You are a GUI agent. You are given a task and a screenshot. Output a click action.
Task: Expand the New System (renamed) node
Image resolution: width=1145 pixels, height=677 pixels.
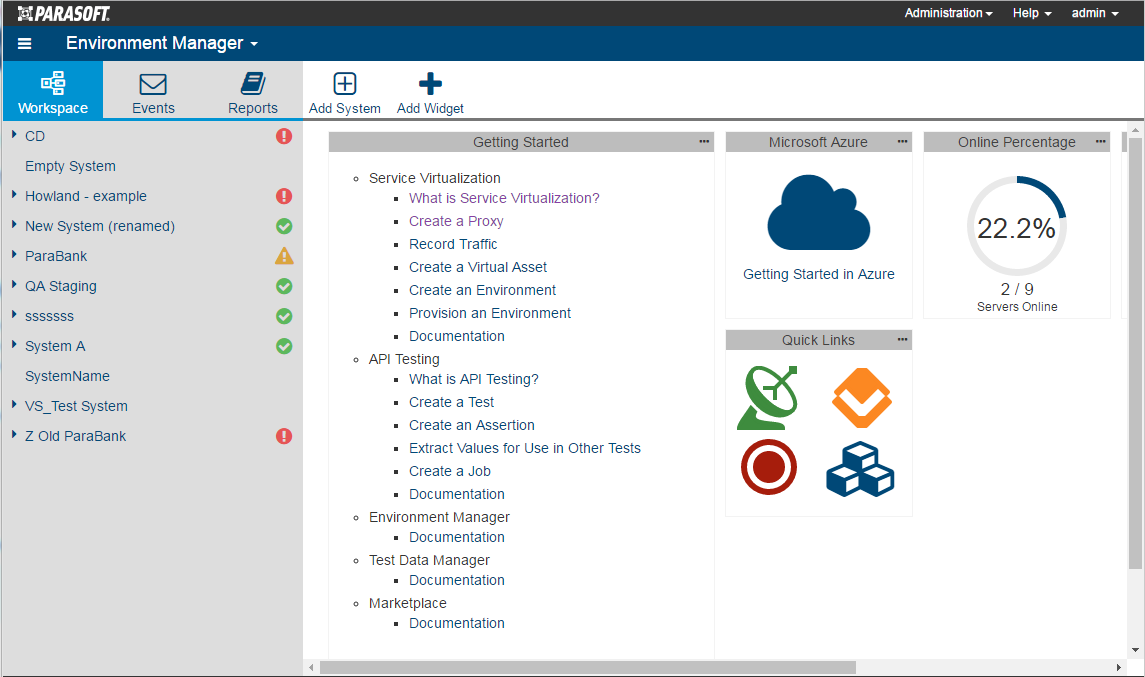click(x=14, y=225)
